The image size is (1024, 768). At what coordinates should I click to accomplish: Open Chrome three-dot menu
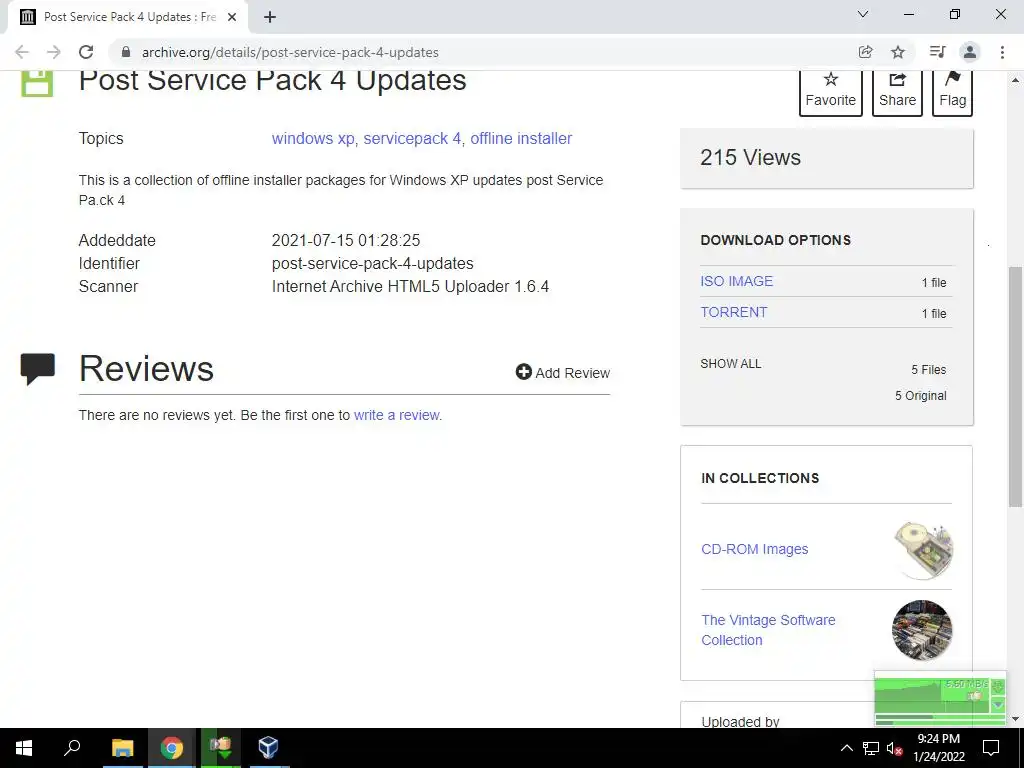(x=1002, y=52)
